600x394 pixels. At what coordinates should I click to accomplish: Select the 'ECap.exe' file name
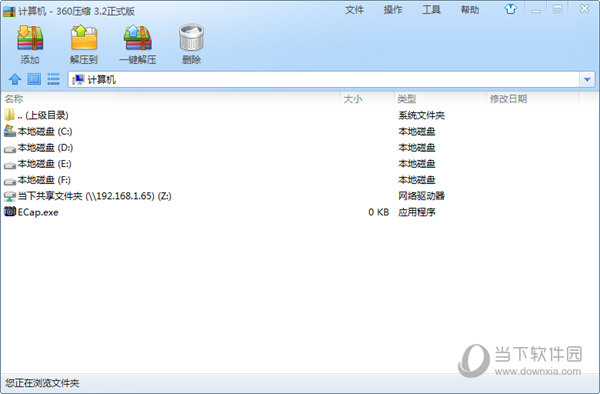tap(38, 212)
